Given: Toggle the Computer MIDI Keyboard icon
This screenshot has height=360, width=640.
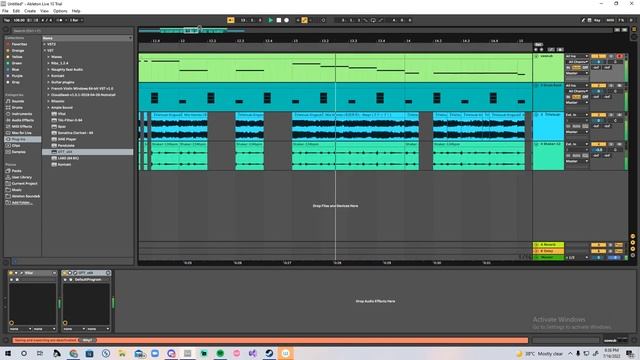Looking at the screenshot, I should 590,20.
